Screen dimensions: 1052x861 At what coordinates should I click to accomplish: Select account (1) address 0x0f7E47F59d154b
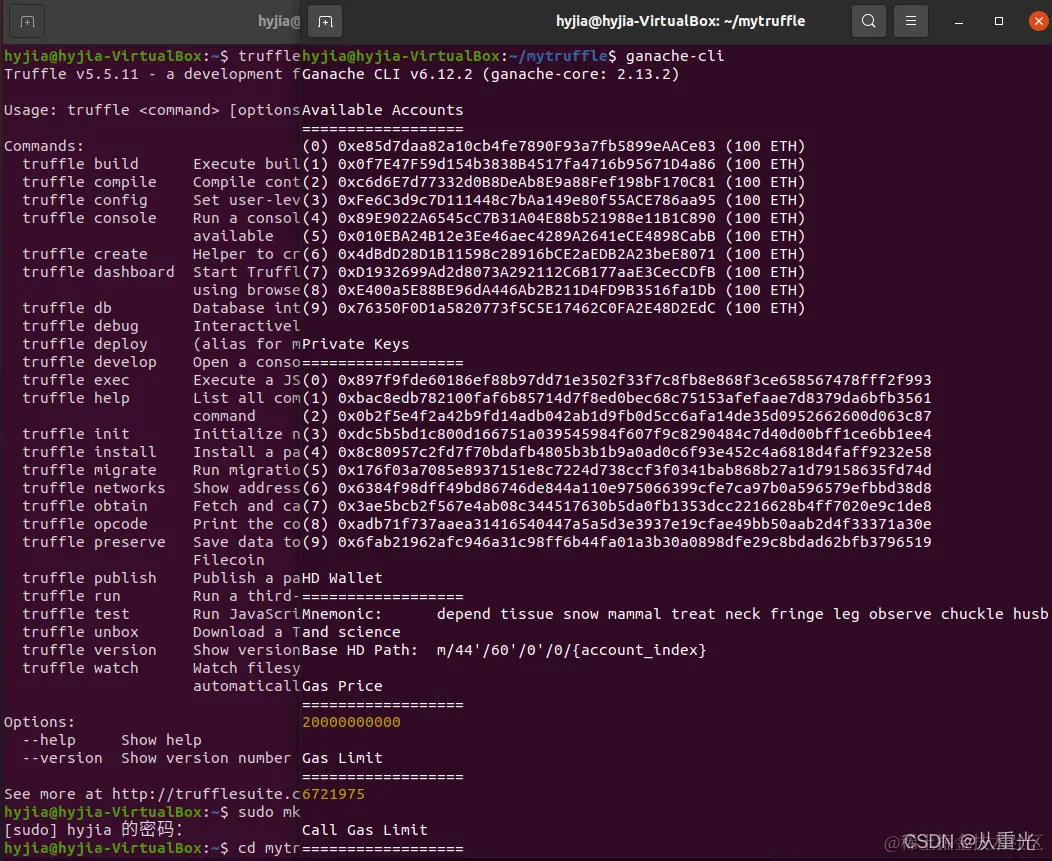point(527,164)
